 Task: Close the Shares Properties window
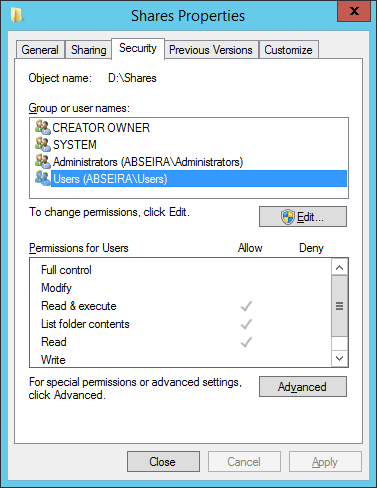pyautogui.click(x=354, y=11)
